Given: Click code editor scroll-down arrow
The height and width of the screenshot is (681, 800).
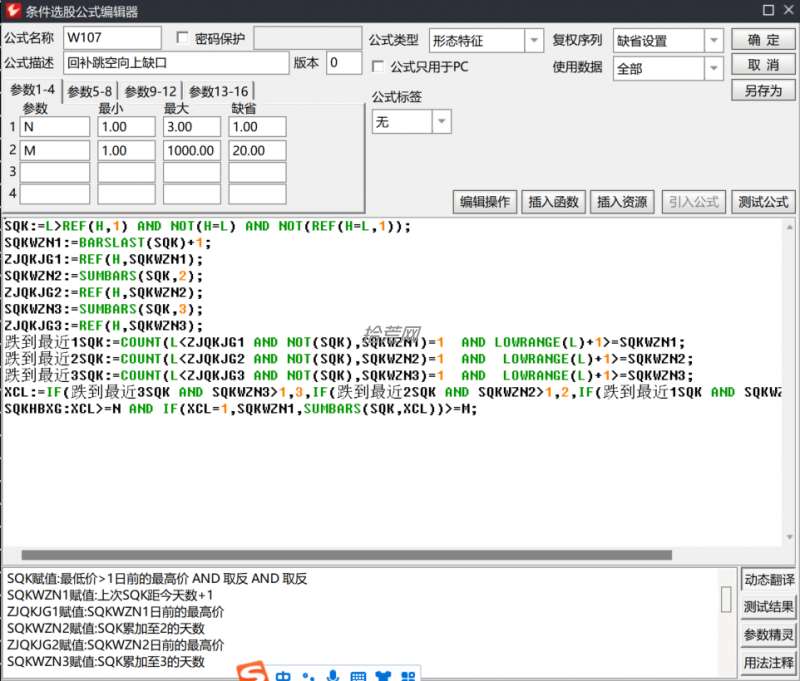Looking at the screenshot, I should (789, 537).
